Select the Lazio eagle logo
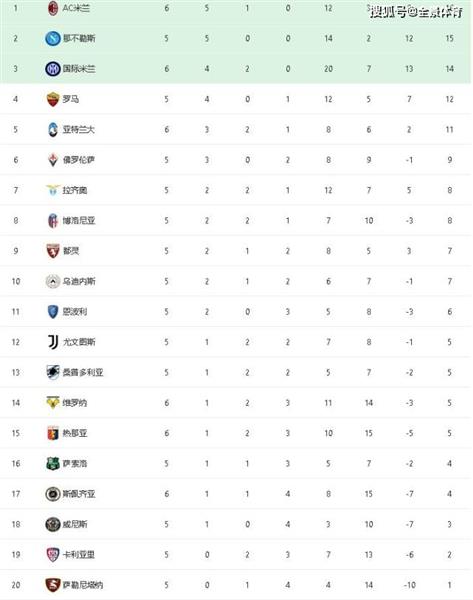Viewport: 473px width, 600px height. (x=53, y=190)
